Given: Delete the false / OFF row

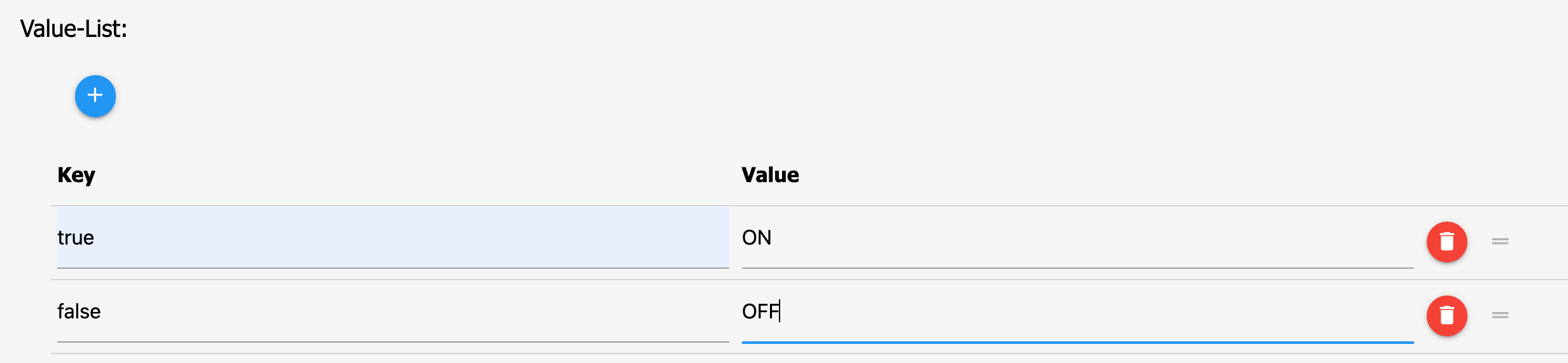Looking at the screenshot, I should tap(1446, 316).
